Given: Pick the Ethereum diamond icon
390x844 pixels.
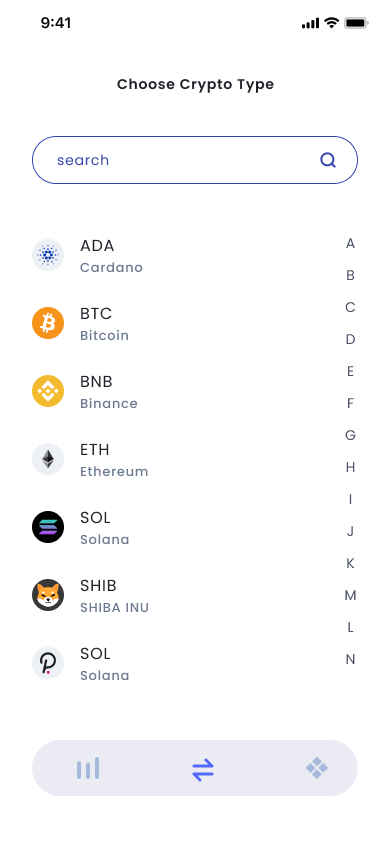Looking at the screenshot, I should [x=48, y=459].
